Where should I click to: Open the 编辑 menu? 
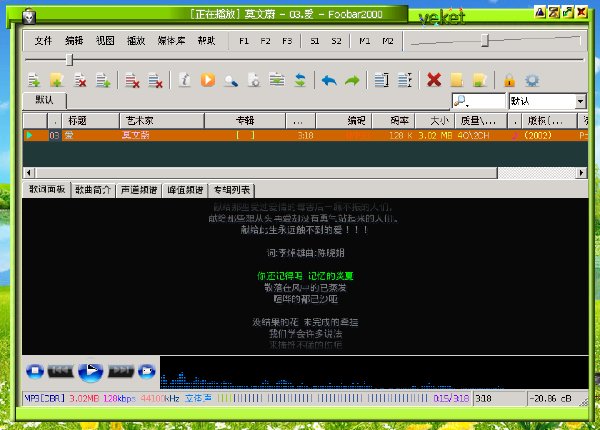click(74, 41)
